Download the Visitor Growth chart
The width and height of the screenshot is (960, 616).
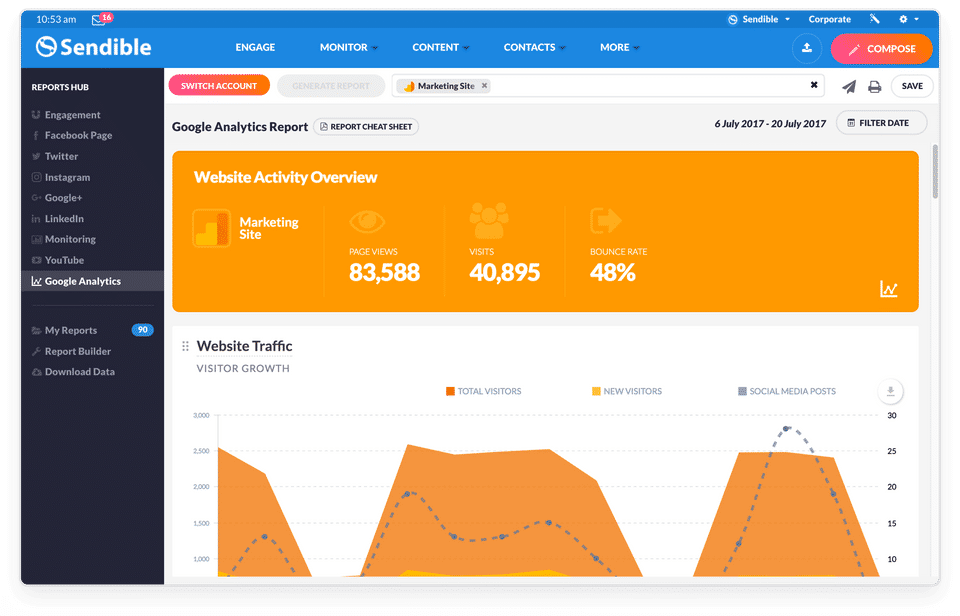click(890, 391)
